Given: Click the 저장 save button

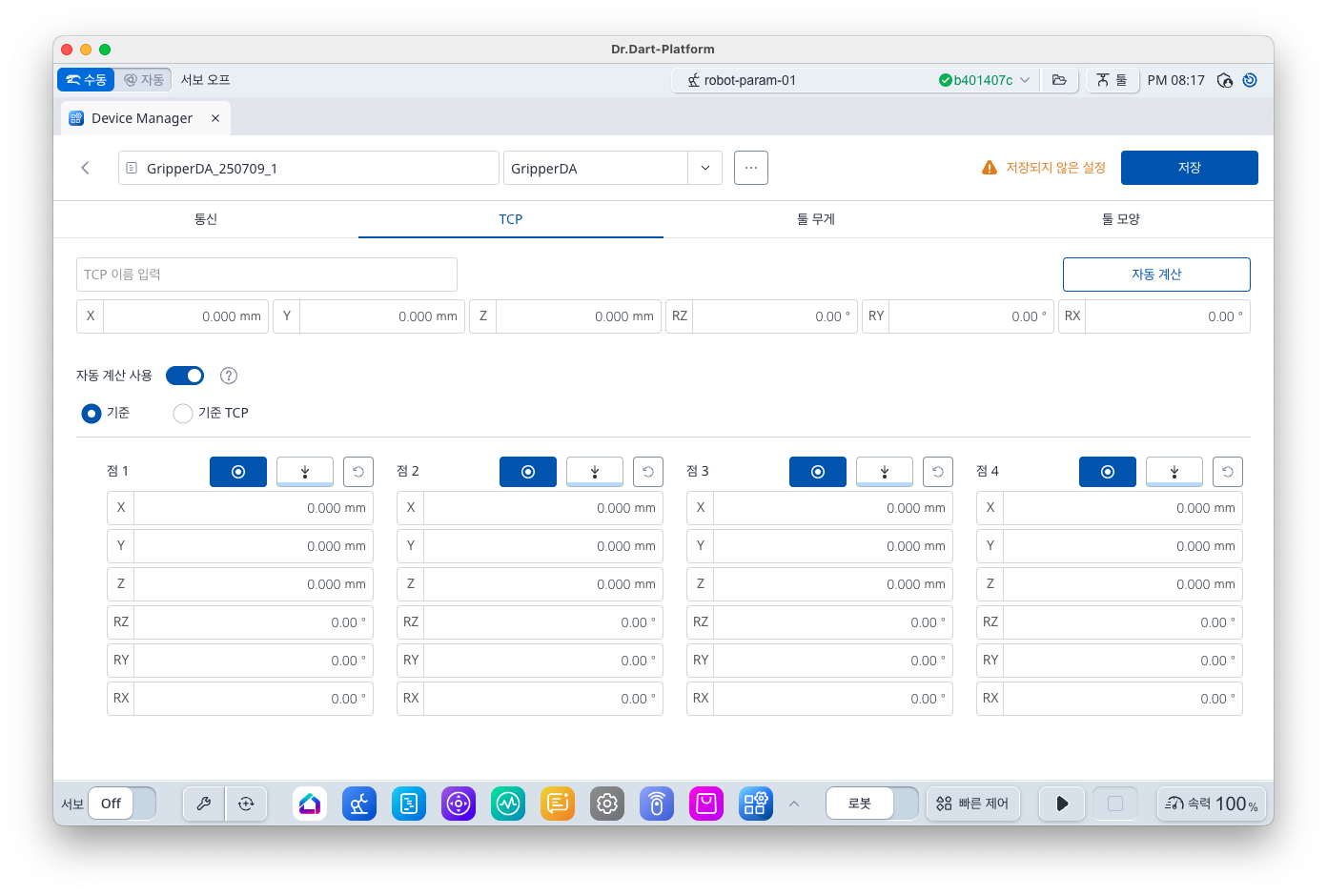Looking at the screenshot, I should (1189, 168).
